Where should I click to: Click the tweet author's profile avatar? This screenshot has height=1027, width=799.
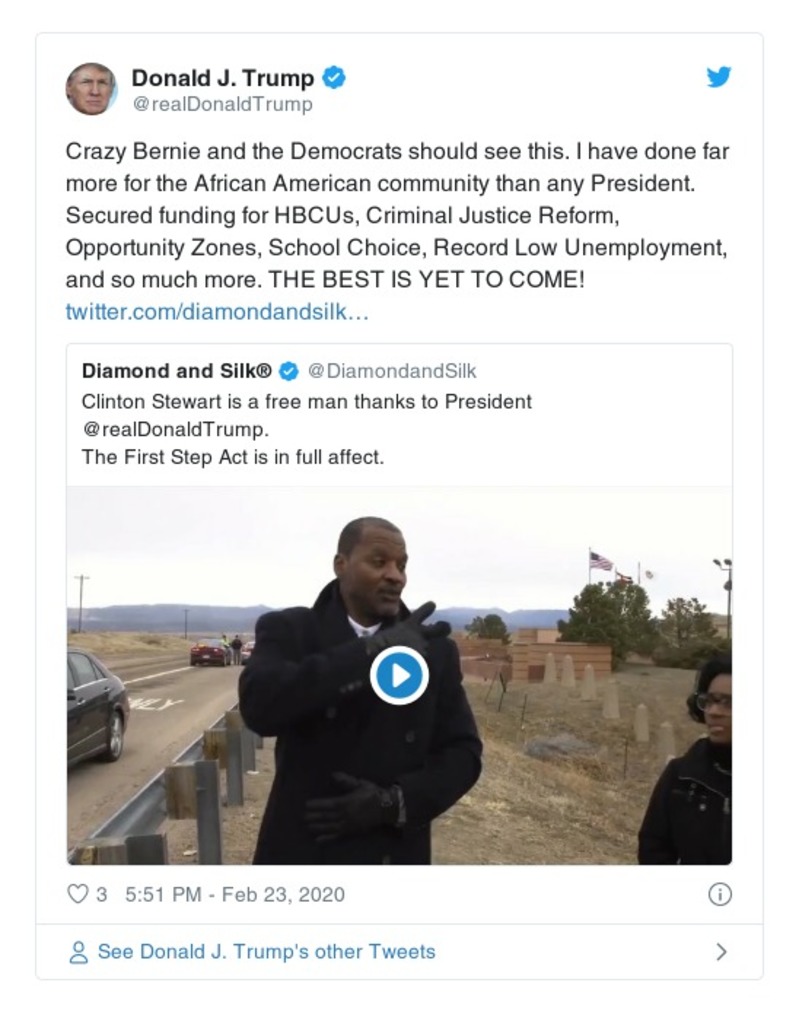click(91, 88)
